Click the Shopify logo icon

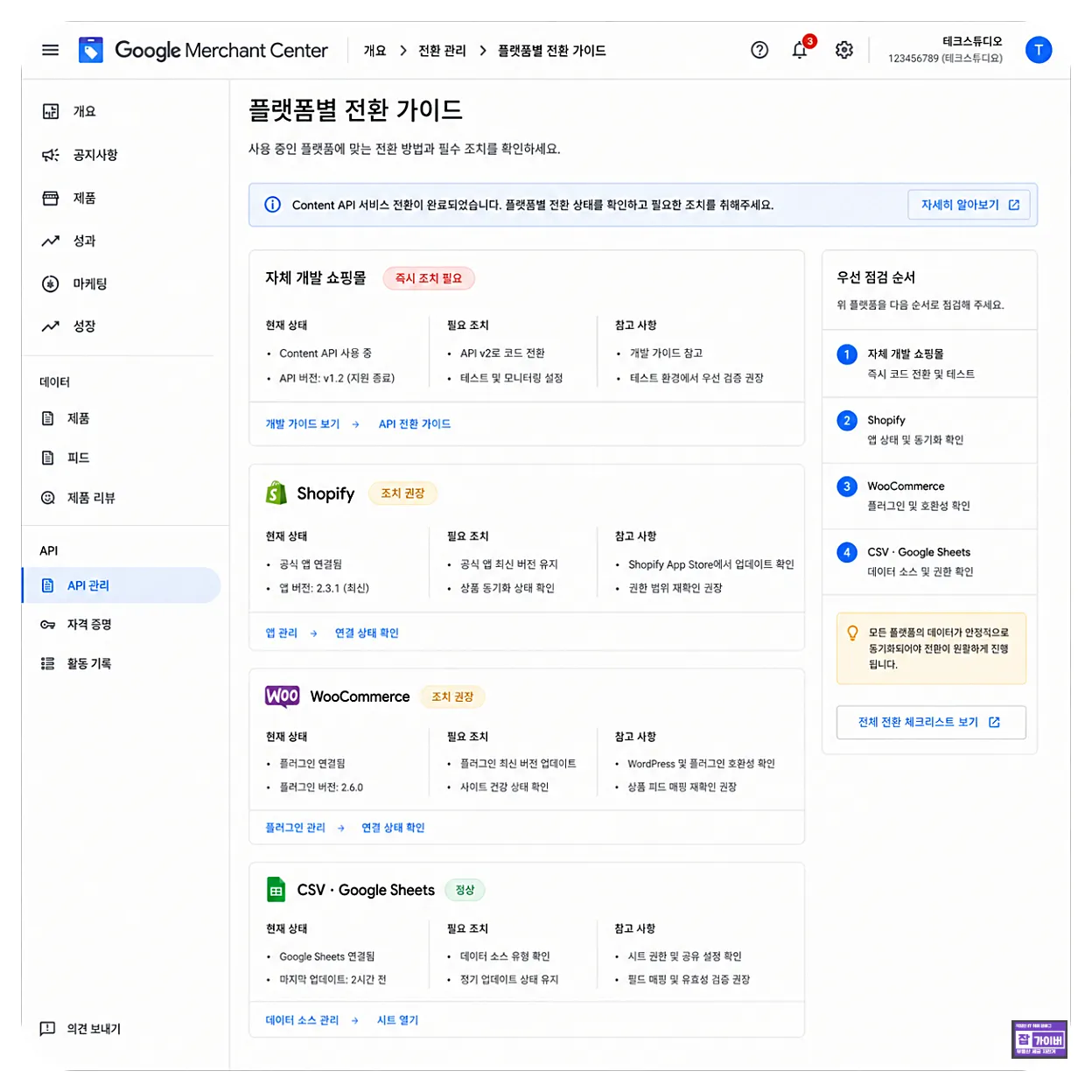coord(276,493)
